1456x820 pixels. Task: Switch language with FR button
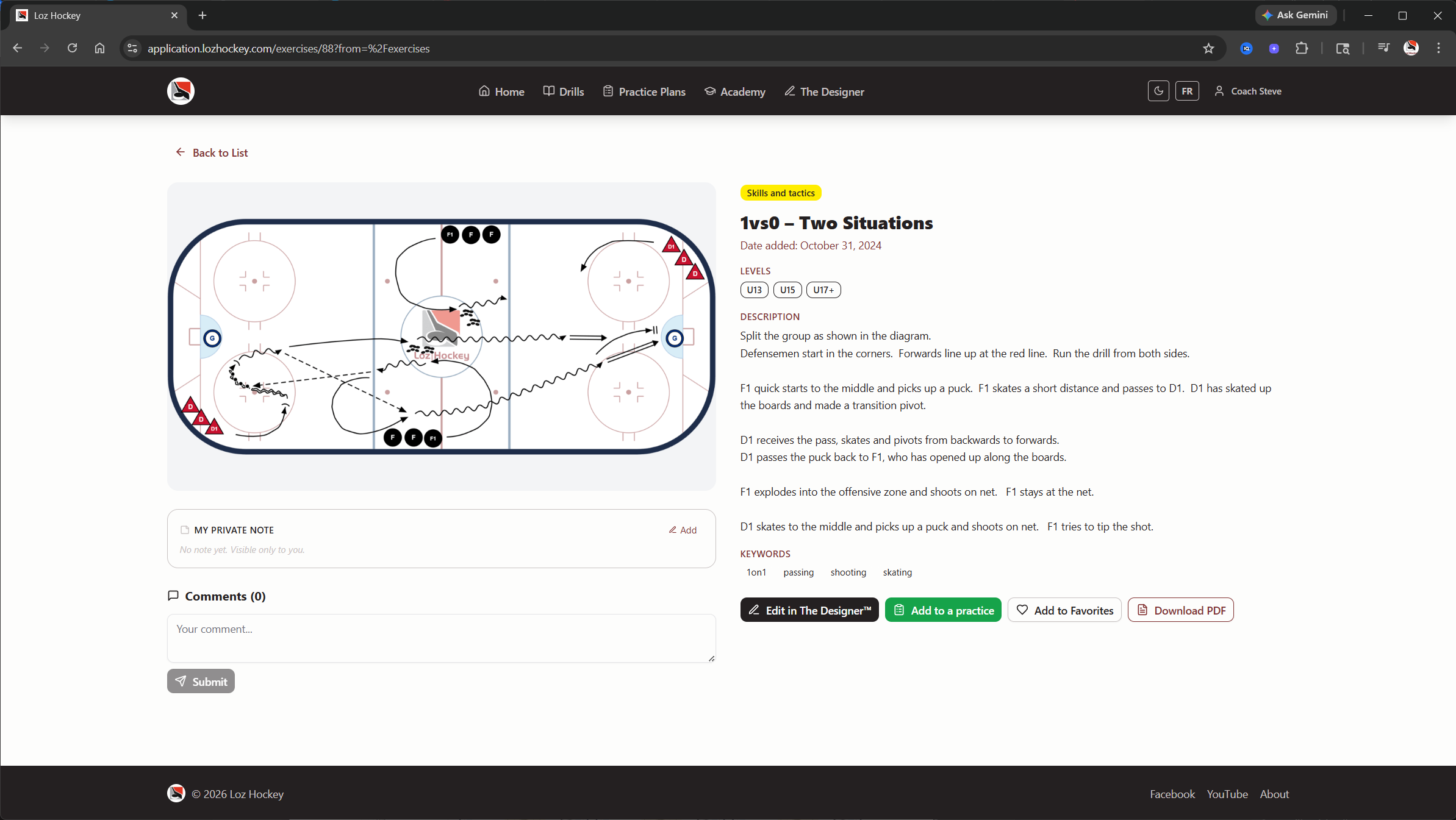point(1186,91)
